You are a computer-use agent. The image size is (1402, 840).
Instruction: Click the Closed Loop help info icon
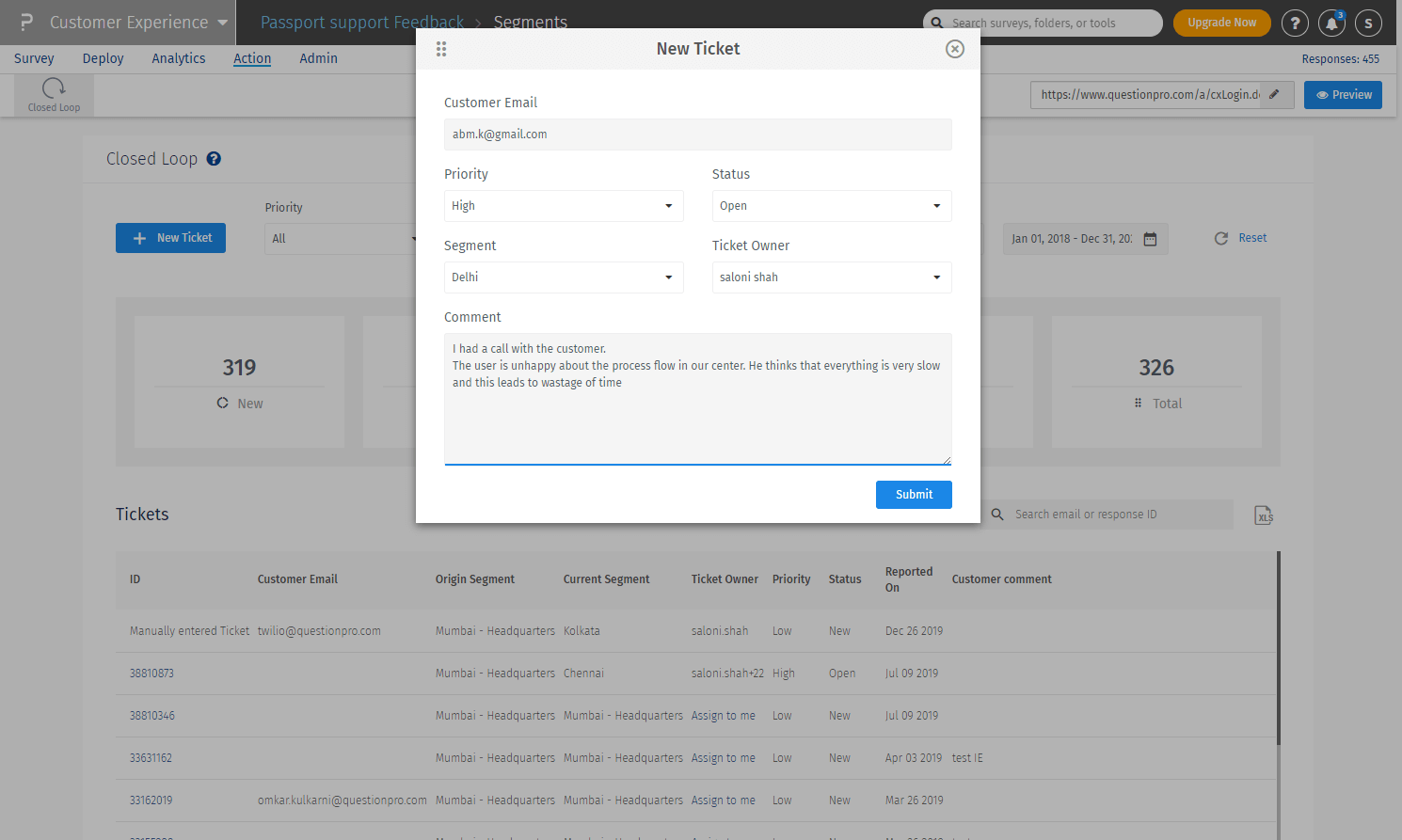click(x=214, y=159)
